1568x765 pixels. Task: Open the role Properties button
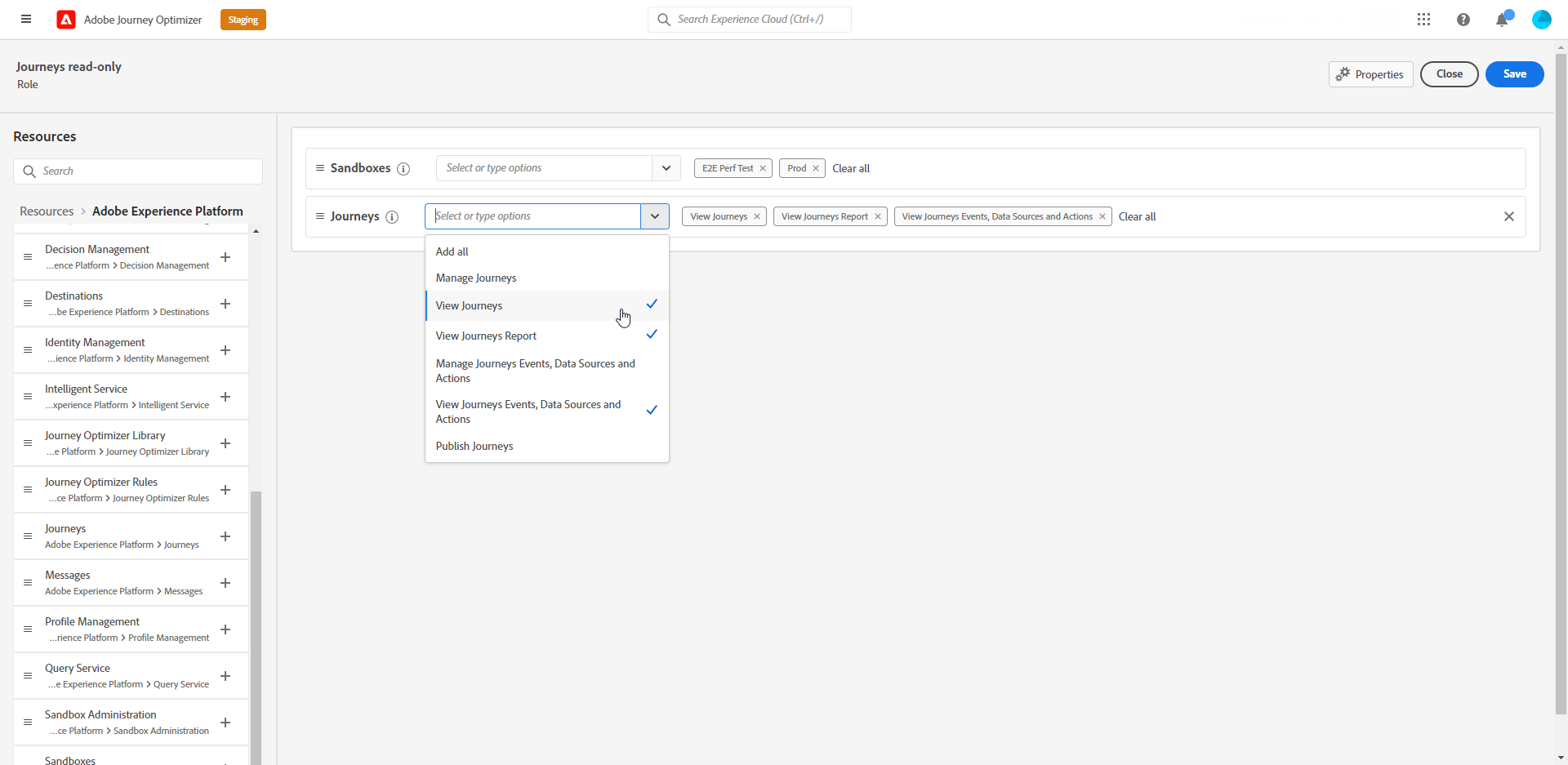tap(1370, 74)
